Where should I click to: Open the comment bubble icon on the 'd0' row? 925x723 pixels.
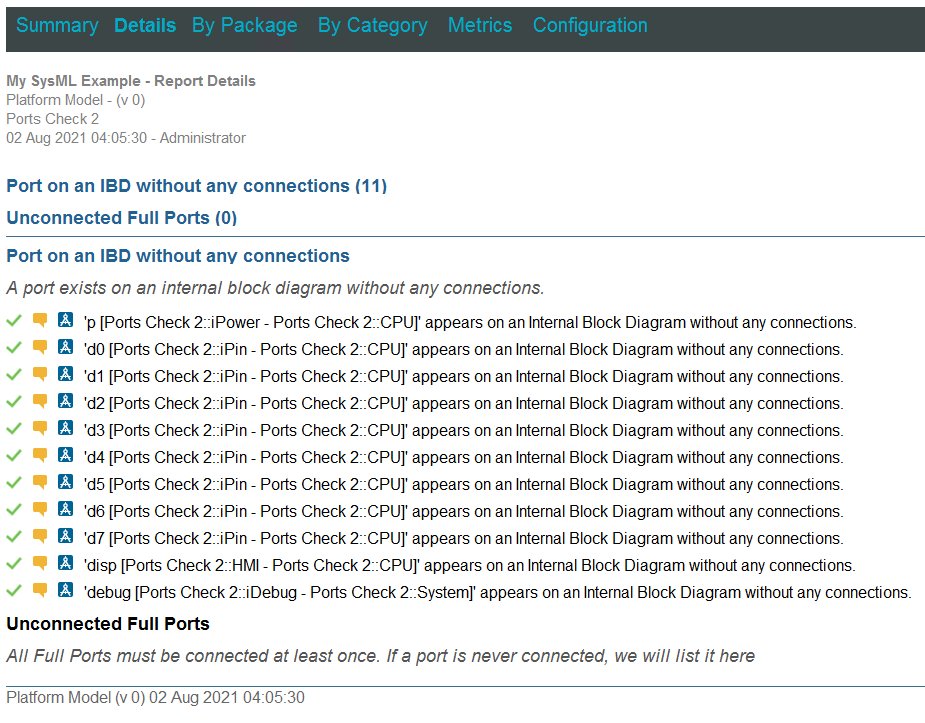pyautogui.click(x=38, y=347)
